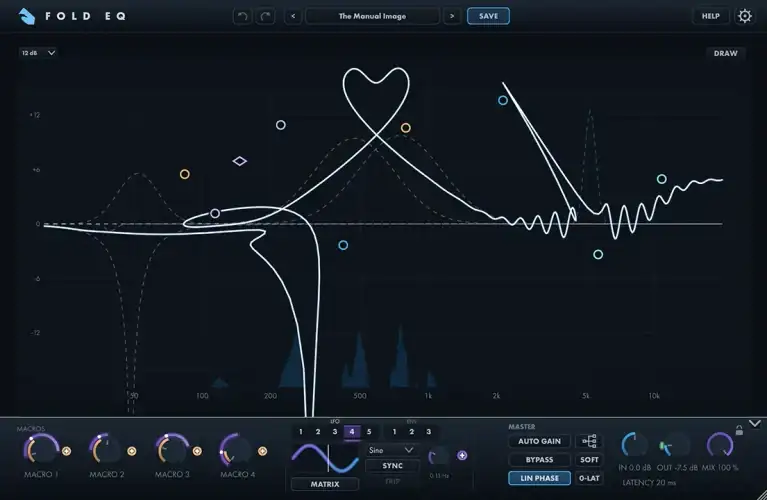Select LFO tab 3
Screen dimensions: 767x500
pos(335,432)
